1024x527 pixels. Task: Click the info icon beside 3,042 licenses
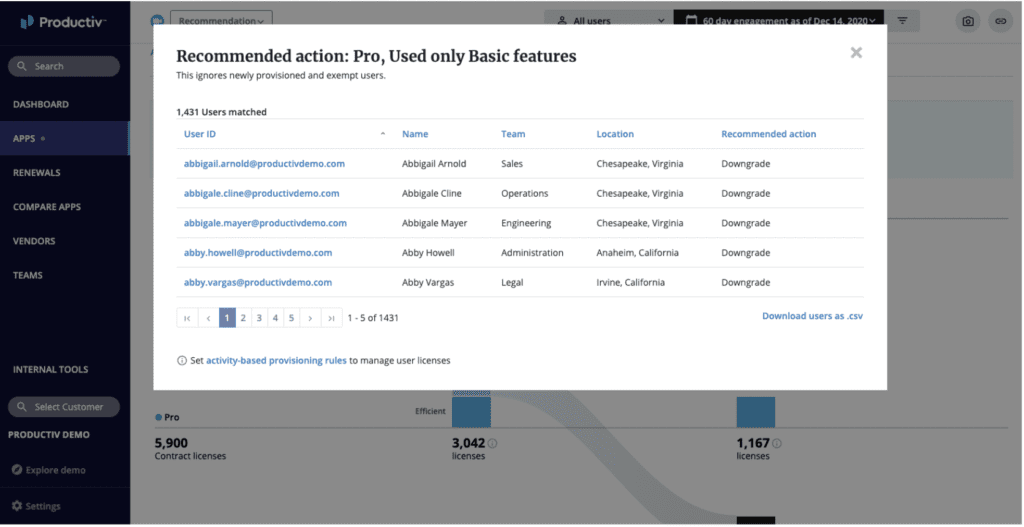click(x=492, y=443)
